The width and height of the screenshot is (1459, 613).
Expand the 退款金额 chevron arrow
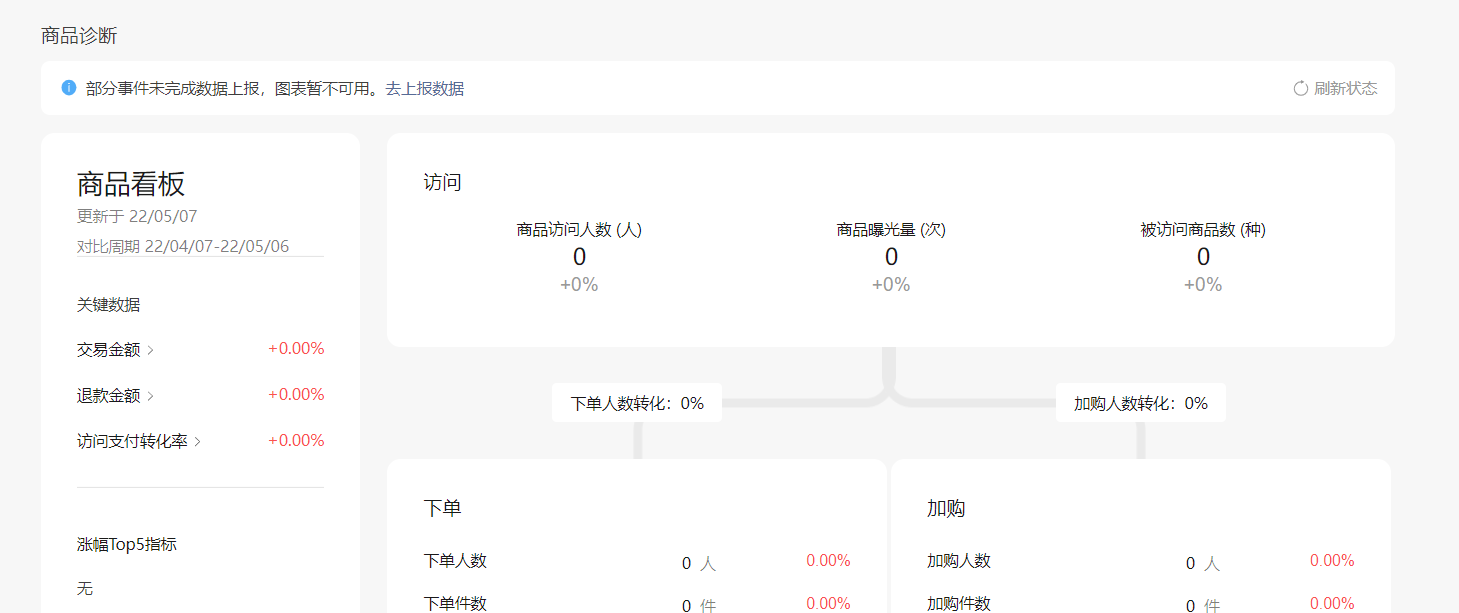(x=150, y=396)
